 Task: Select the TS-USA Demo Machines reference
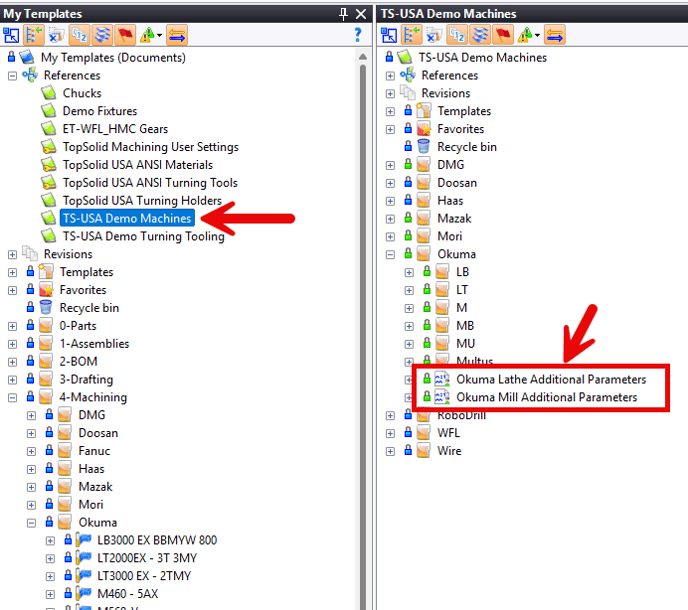click(128, 219)
